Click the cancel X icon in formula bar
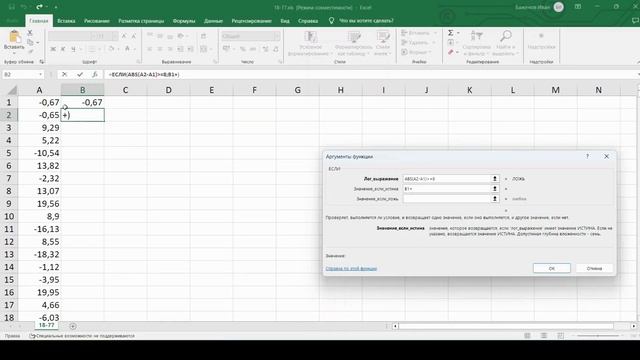 64,74
